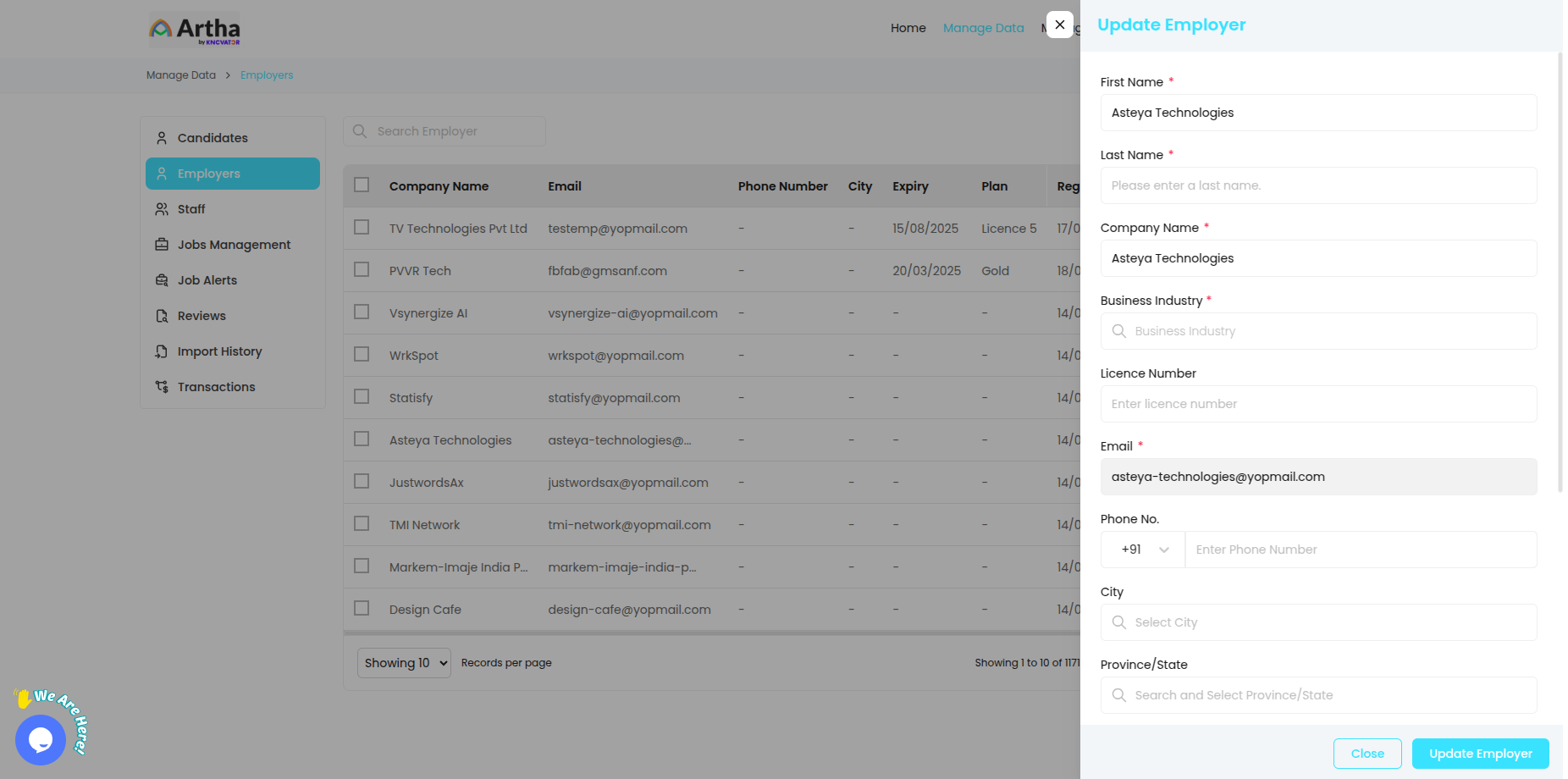
Task: Click the Import History icon
Action: 162,351
